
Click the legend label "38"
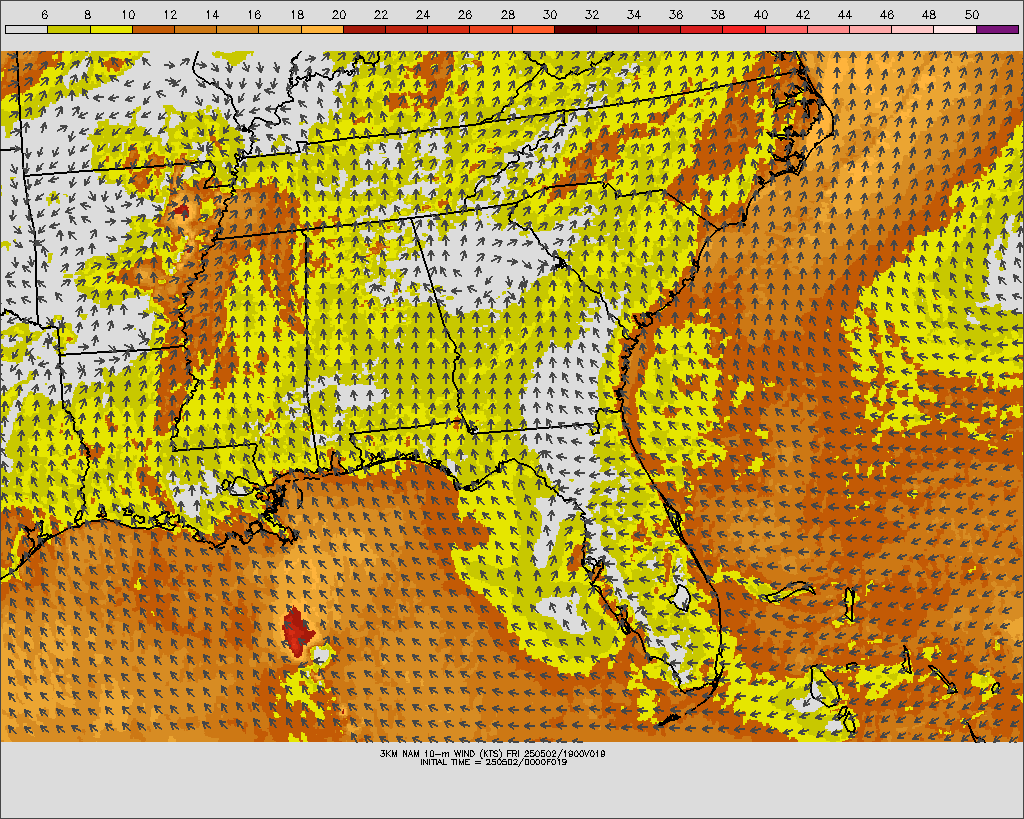(x=718, y=14)
